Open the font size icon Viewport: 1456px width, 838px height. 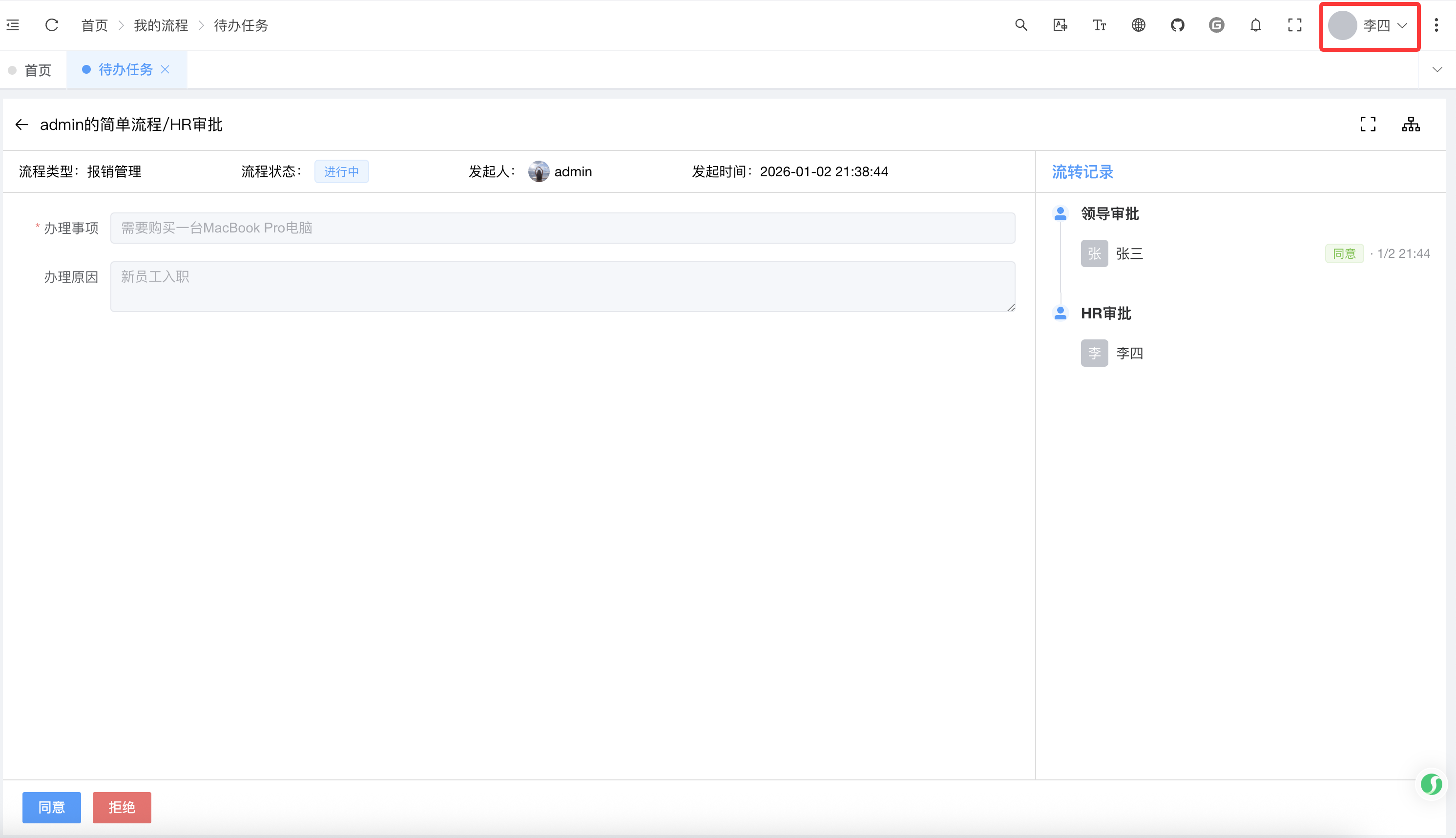pyautogui.click(x=1100, y=25)
